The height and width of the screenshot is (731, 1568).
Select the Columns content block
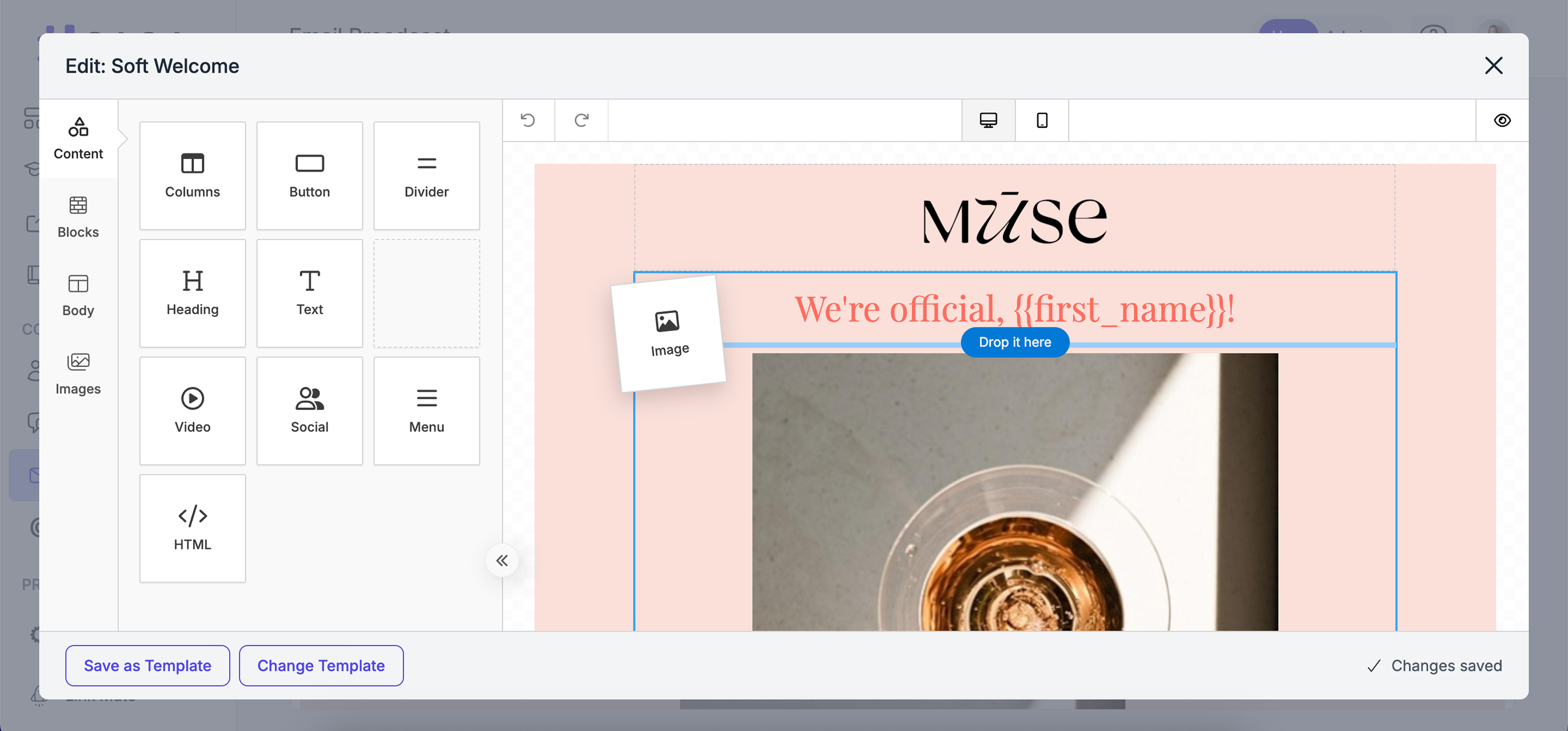(x=192, y=176)
